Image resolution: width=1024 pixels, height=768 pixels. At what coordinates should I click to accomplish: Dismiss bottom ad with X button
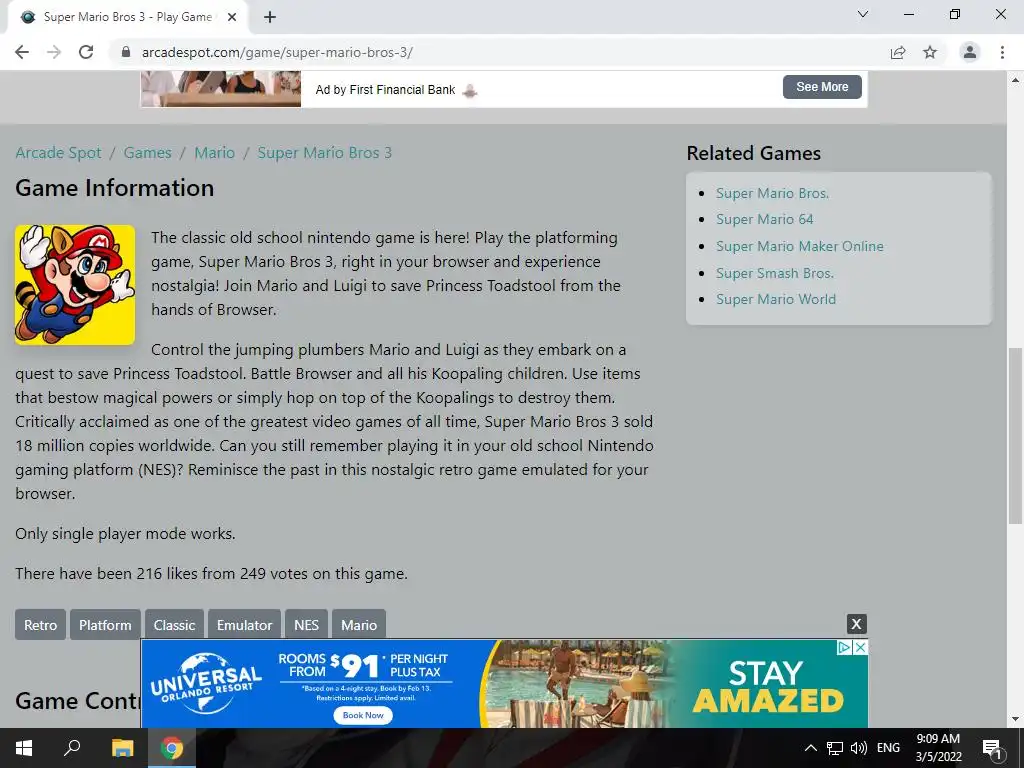coord(857,624)
